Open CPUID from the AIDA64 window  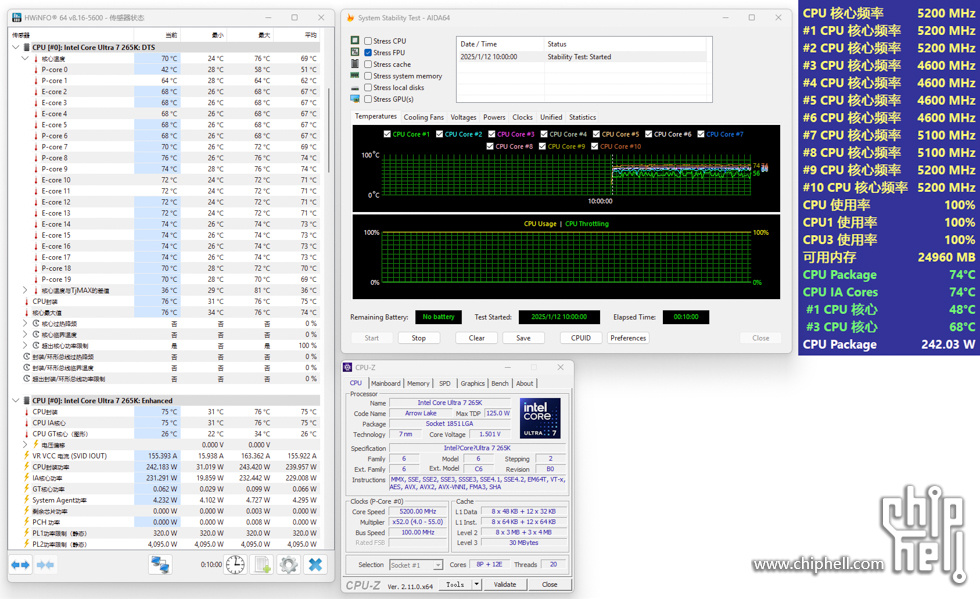coord(581,338)
